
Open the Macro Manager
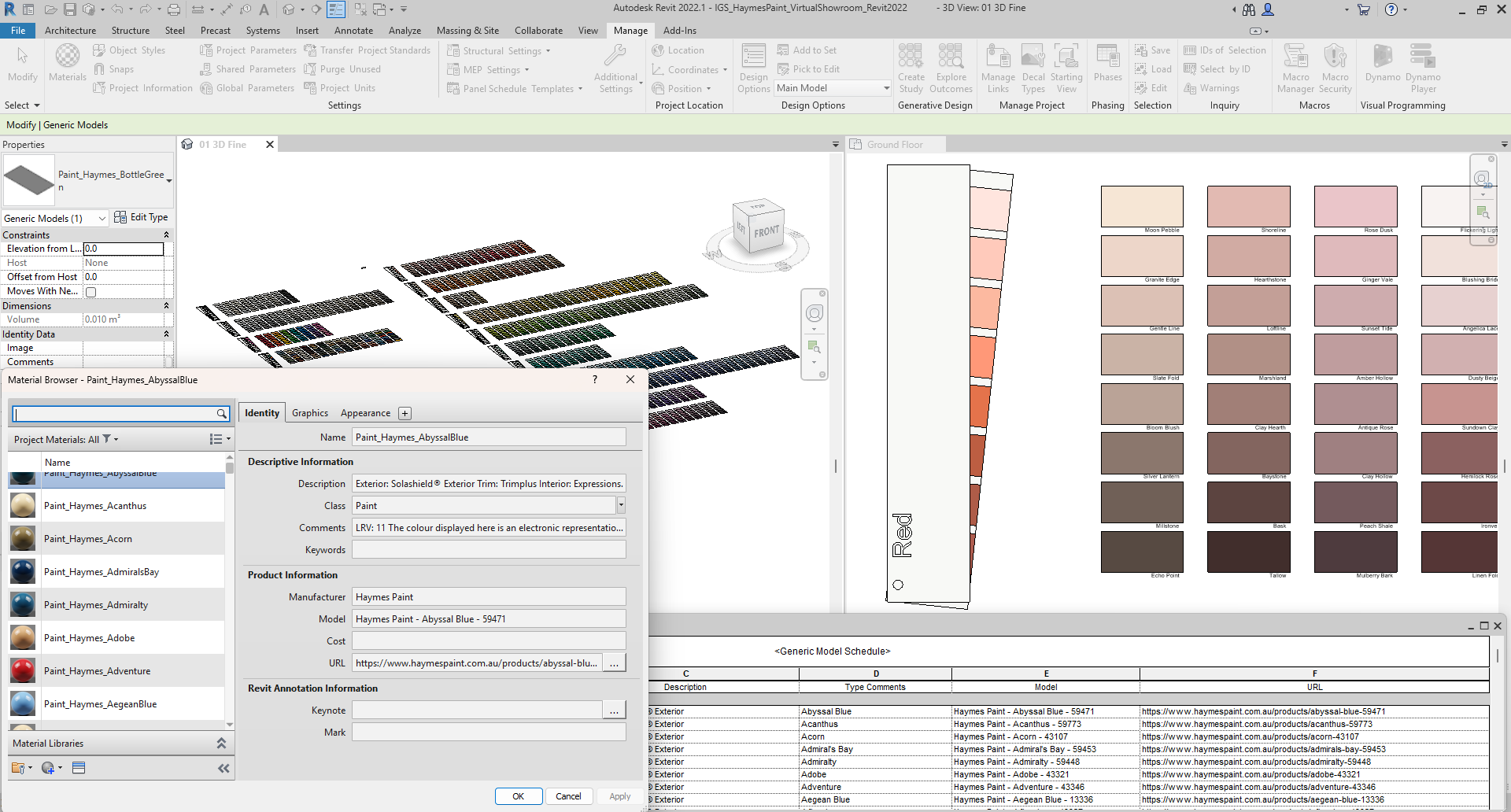pyautogui.click(x=1295, y=67)
